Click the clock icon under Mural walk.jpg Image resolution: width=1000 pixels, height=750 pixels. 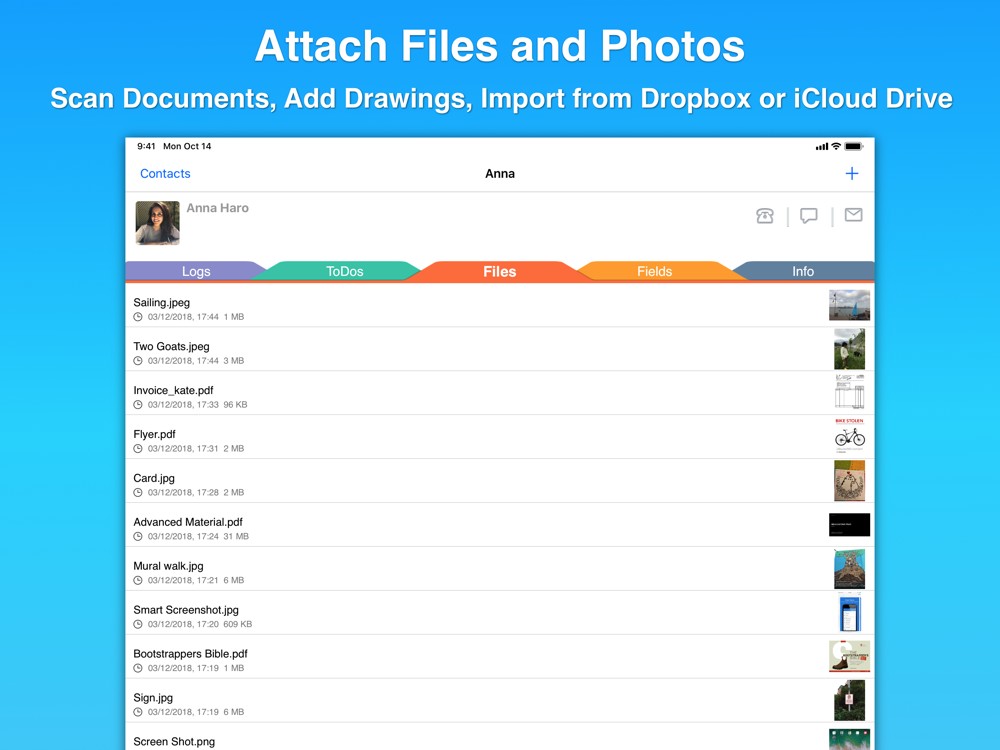tap(138, 580)
